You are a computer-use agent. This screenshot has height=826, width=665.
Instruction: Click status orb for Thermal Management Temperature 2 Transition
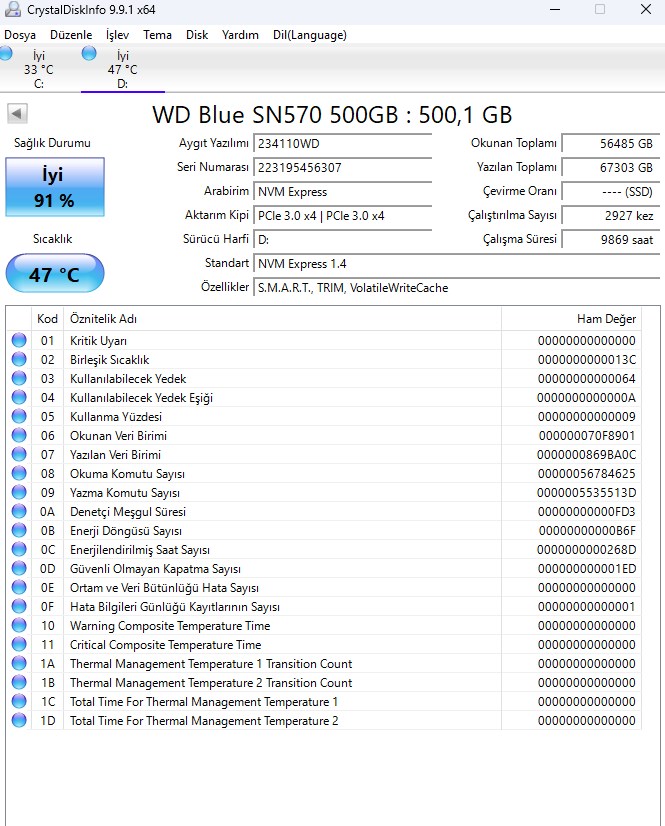pyautogui.click(x=19, y=682)
